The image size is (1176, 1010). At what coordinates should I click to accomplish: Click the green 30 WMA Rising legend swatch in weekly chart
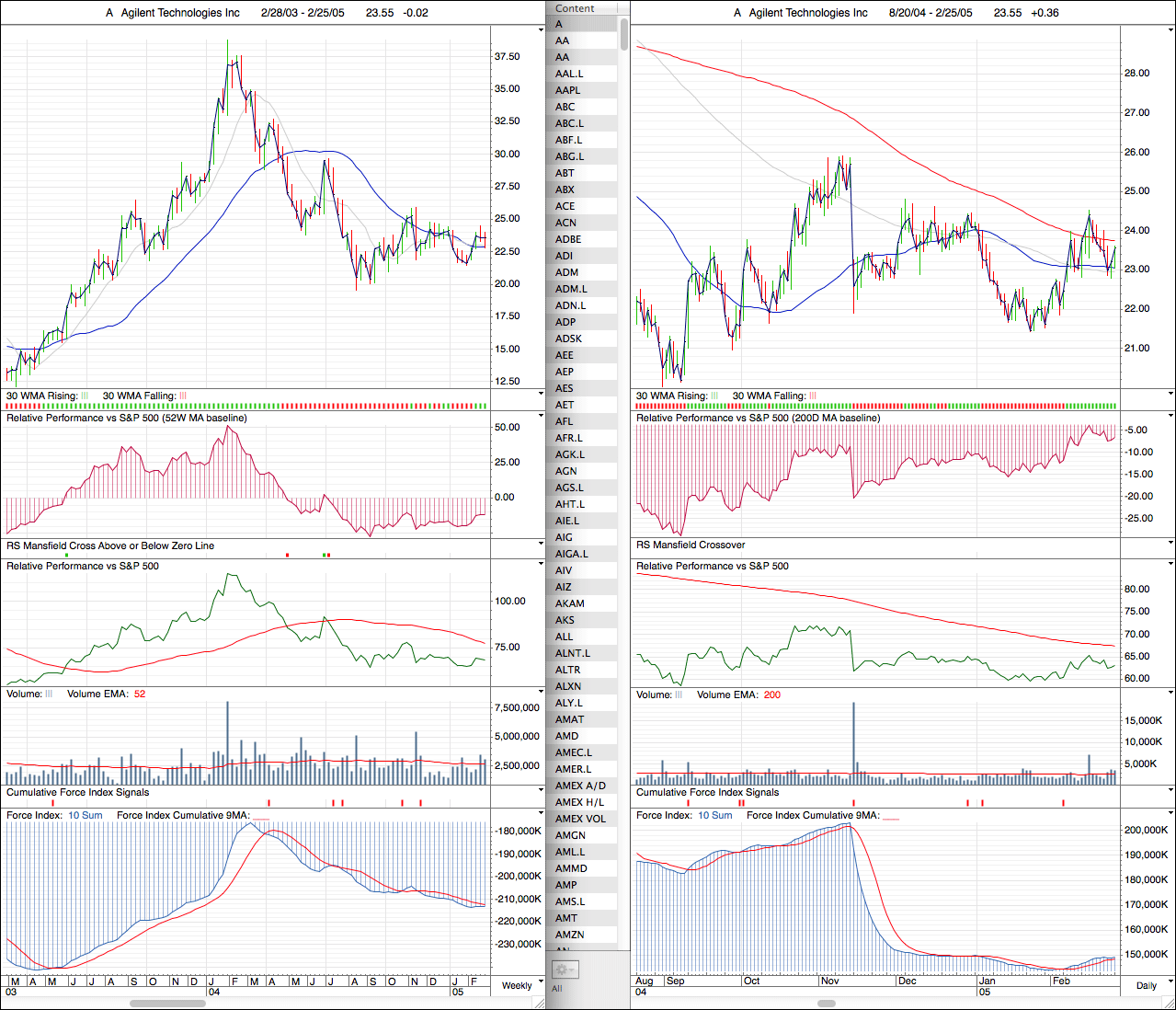86,396
